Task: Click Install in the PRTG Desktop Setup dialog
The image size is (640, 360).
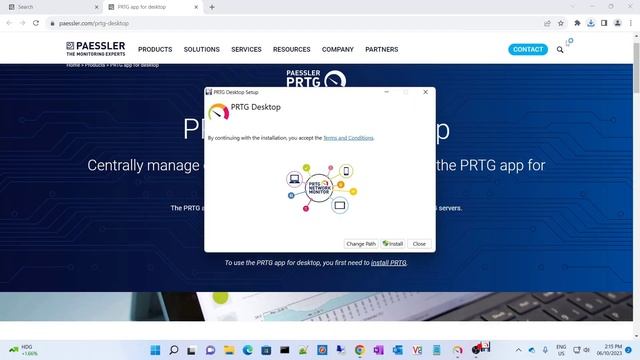Action: [x=393, y=244]
